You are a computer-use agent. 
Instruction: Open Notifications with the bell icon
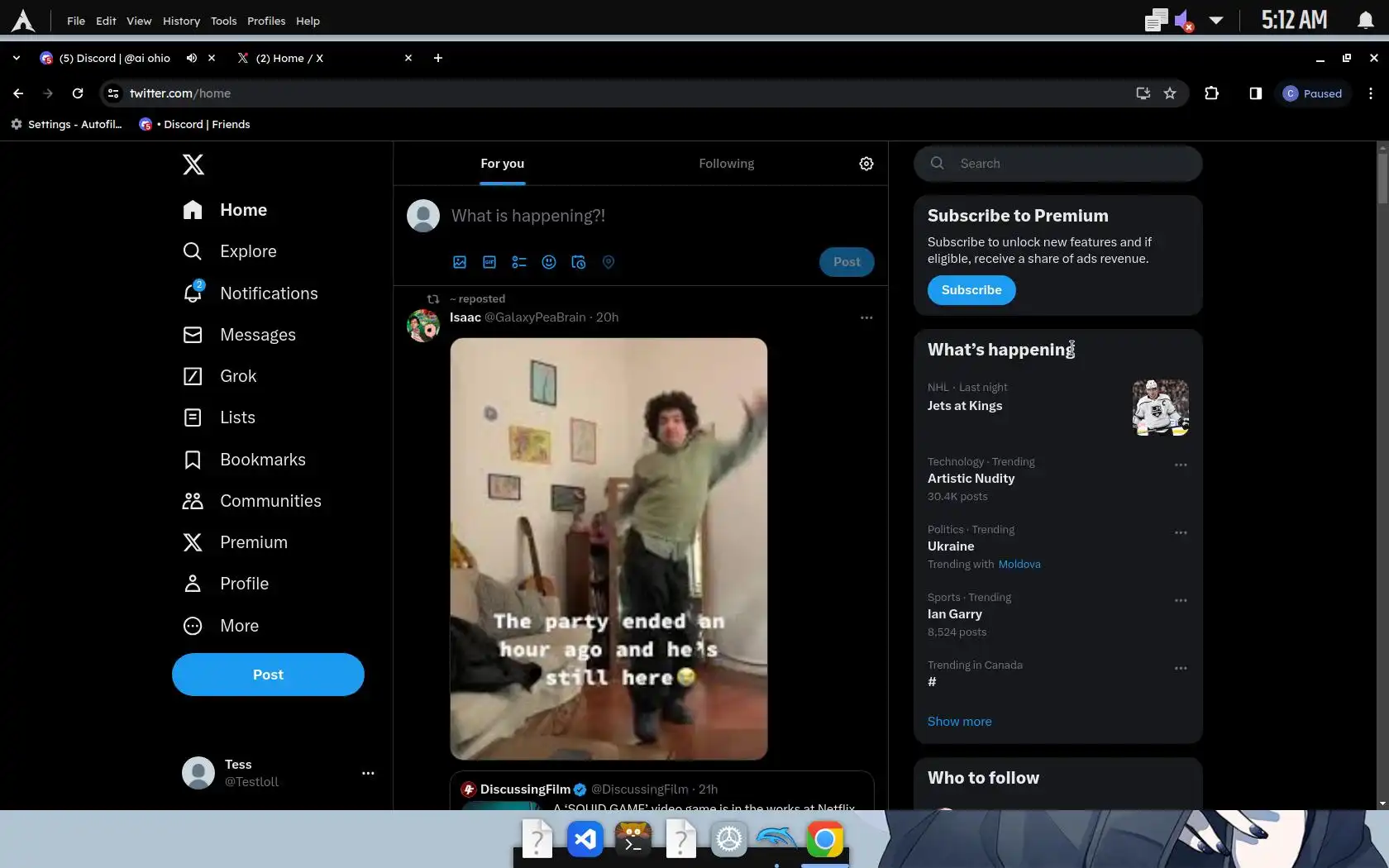[x=251, y=293]
